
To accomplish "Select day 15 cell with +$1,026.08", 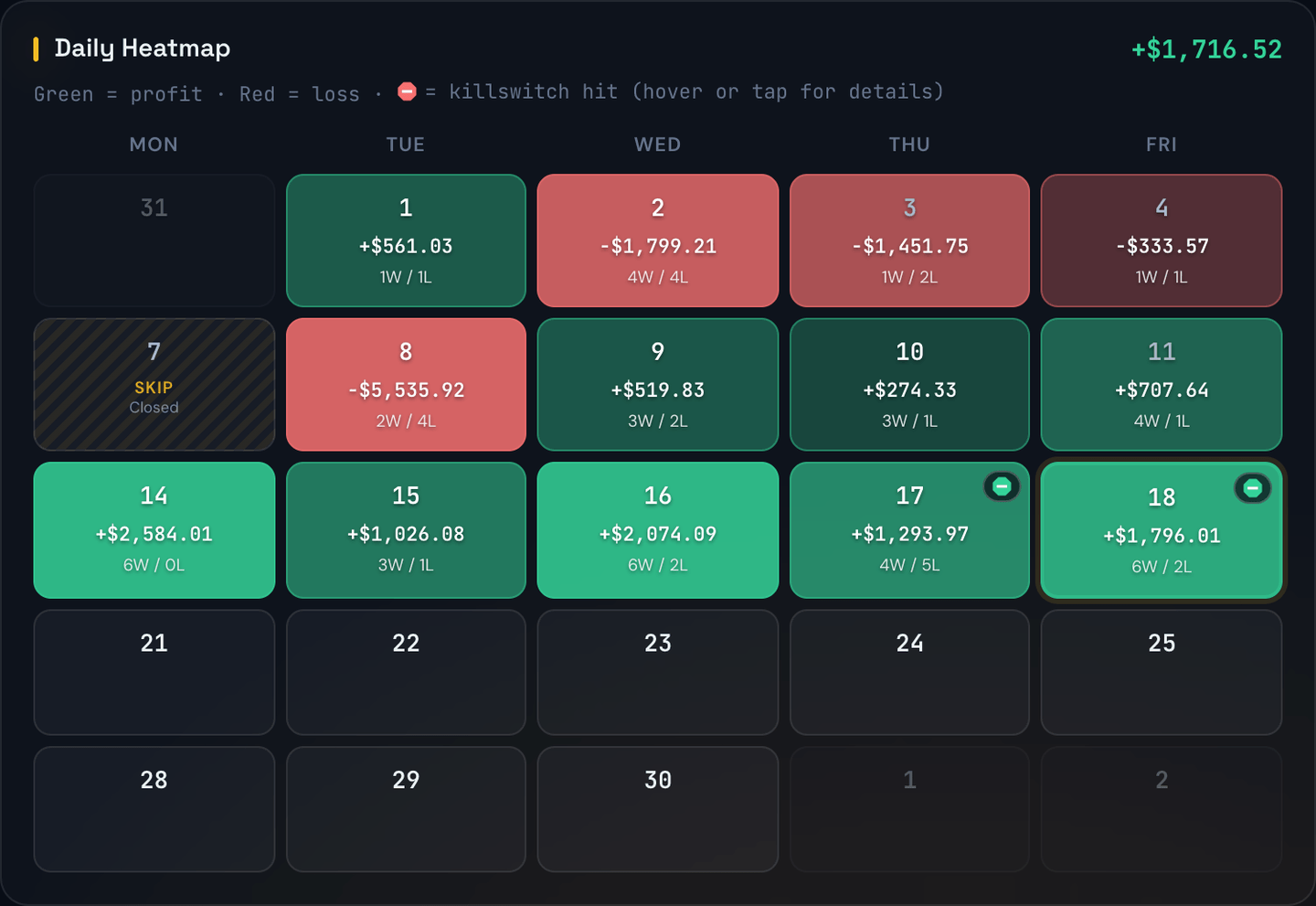I will click(x=406, y=530).
